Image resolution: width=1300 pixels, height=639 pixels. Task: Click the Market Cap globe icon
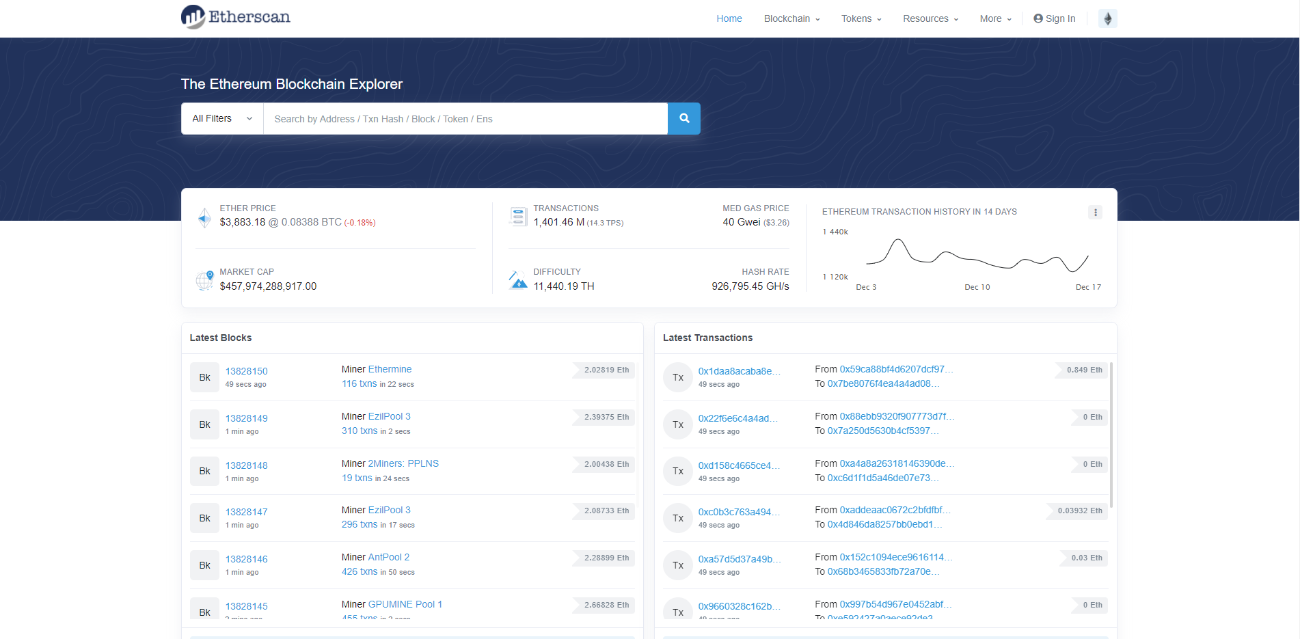(x=205, y=279)
